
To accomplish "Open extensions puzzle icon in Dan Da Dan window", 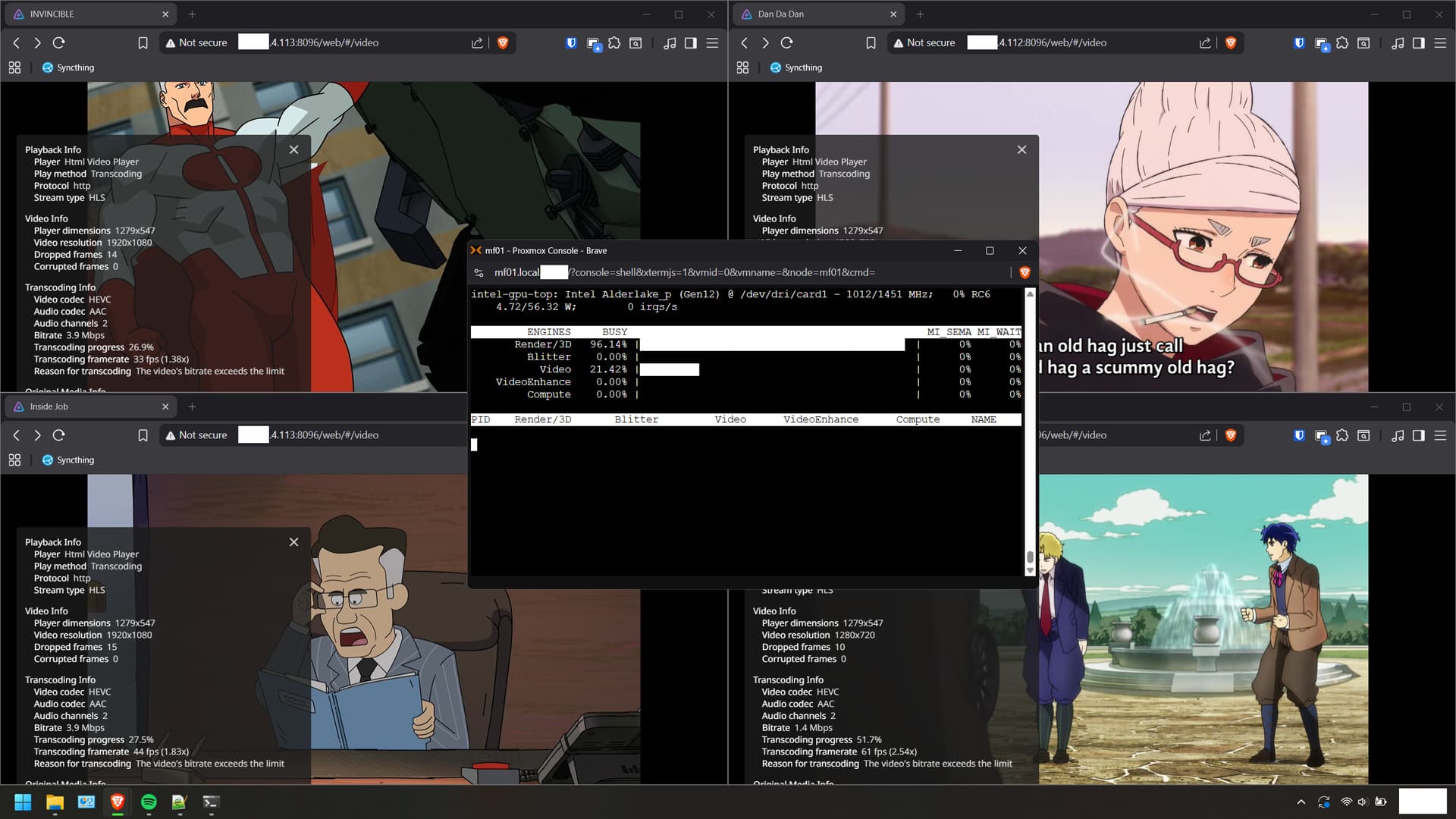I will [1342, 43].
